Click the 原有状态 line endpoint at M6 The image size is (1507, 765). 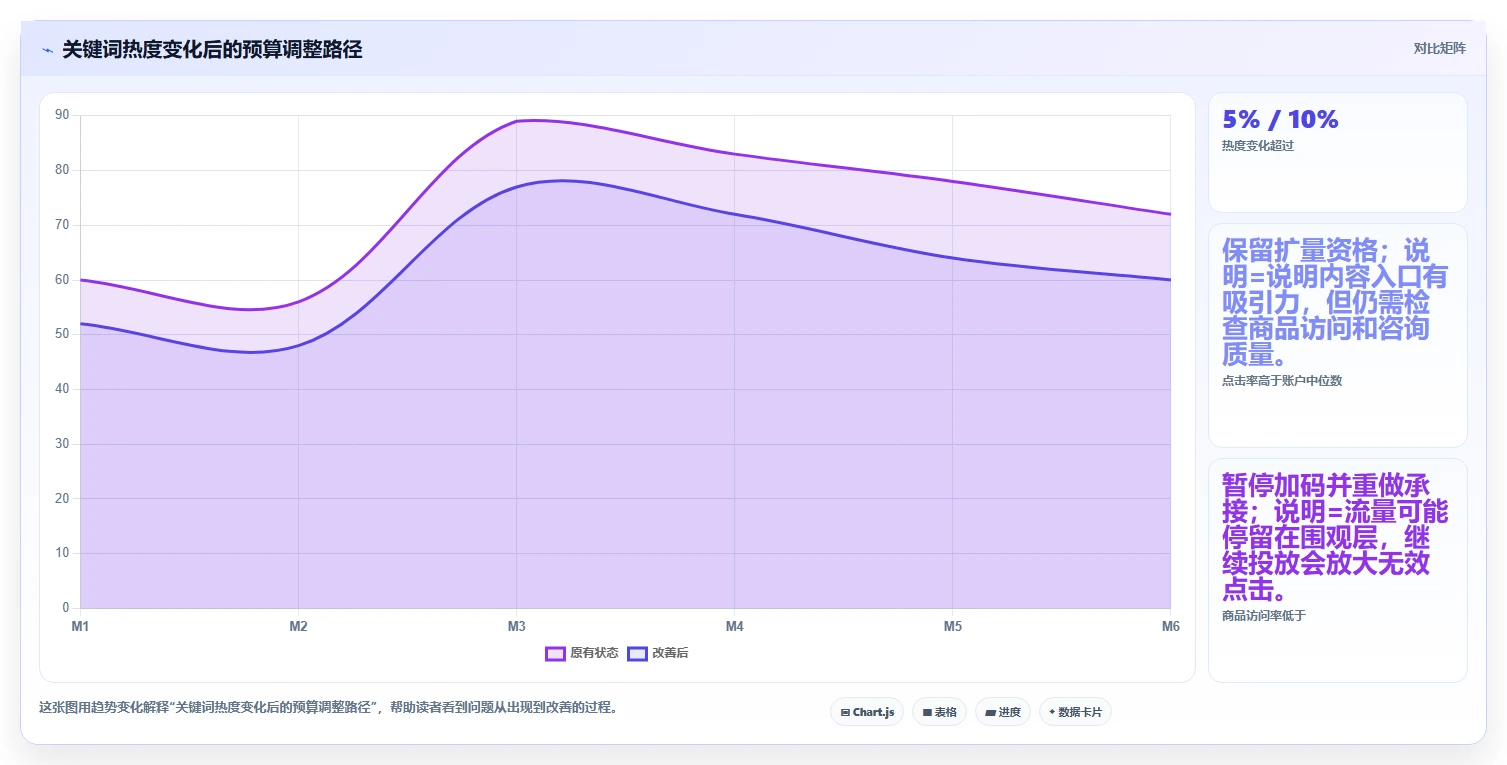(1170, 214)
